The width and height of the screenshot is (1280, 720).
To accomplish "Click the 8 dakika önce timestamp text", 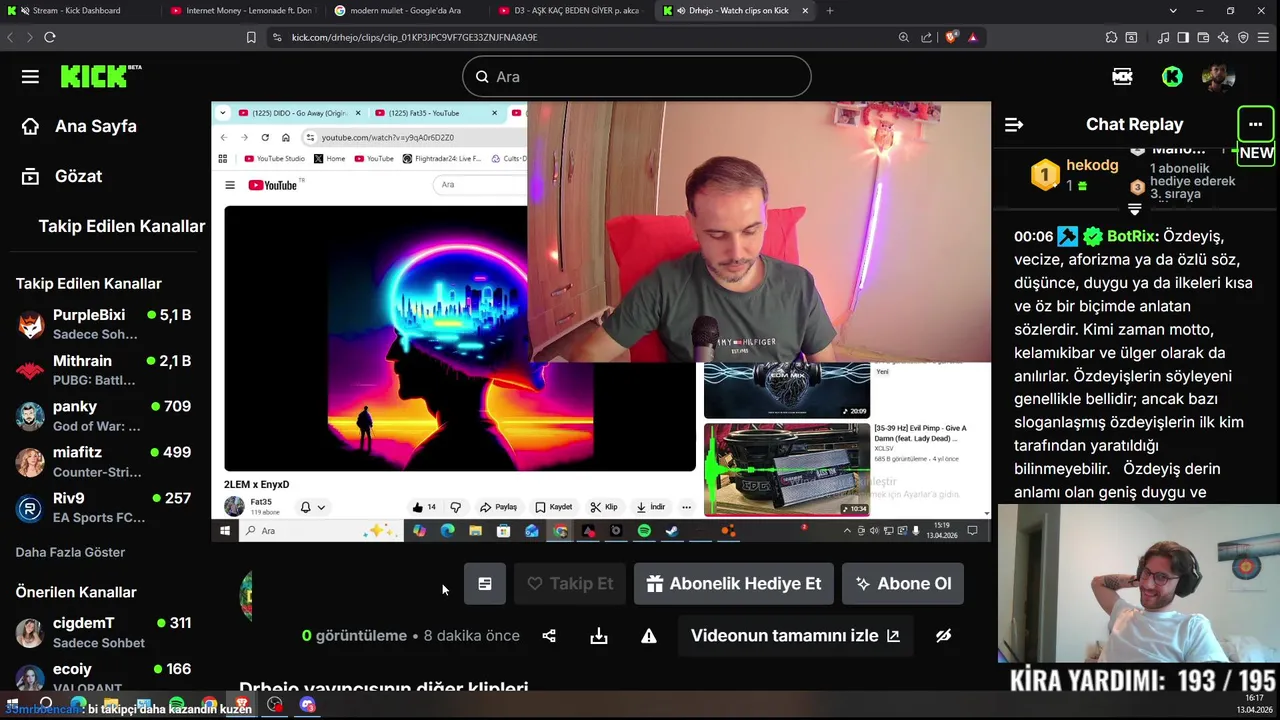I will [x=472, y=636].
